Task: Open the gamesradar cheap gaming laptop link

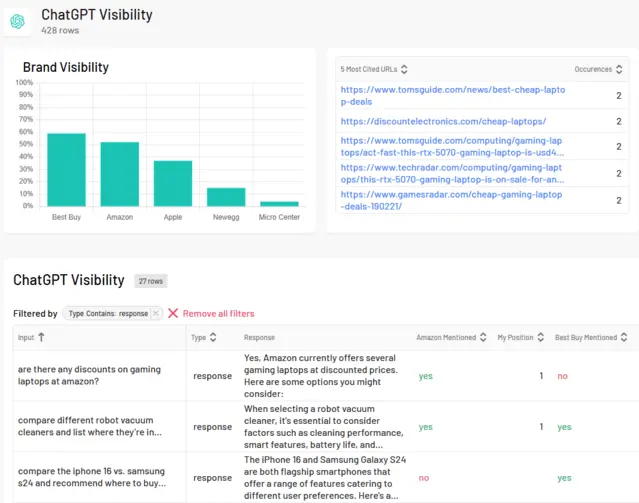Action: point(452,199)
